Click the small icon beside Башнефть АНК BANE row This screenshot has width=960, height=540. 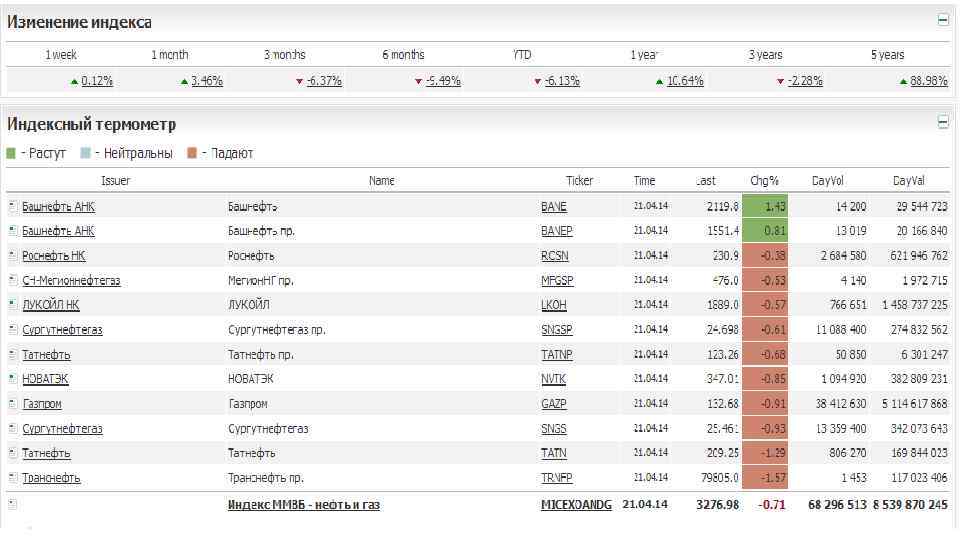coord(13,206)
